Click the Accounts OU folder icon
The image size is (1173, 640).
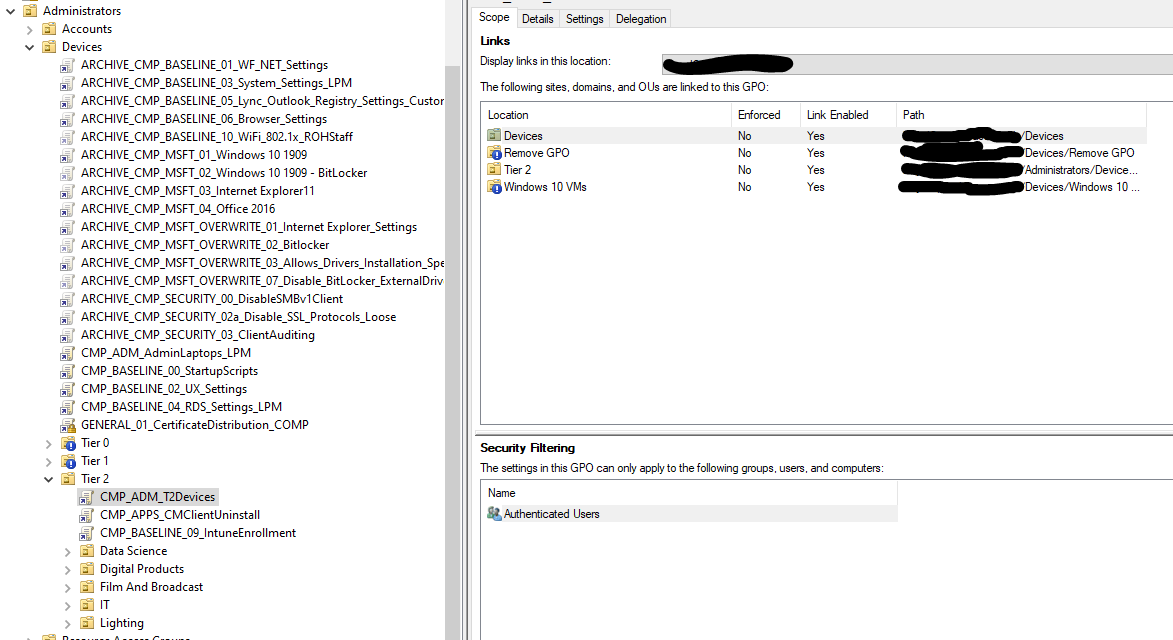coord(49,28)
